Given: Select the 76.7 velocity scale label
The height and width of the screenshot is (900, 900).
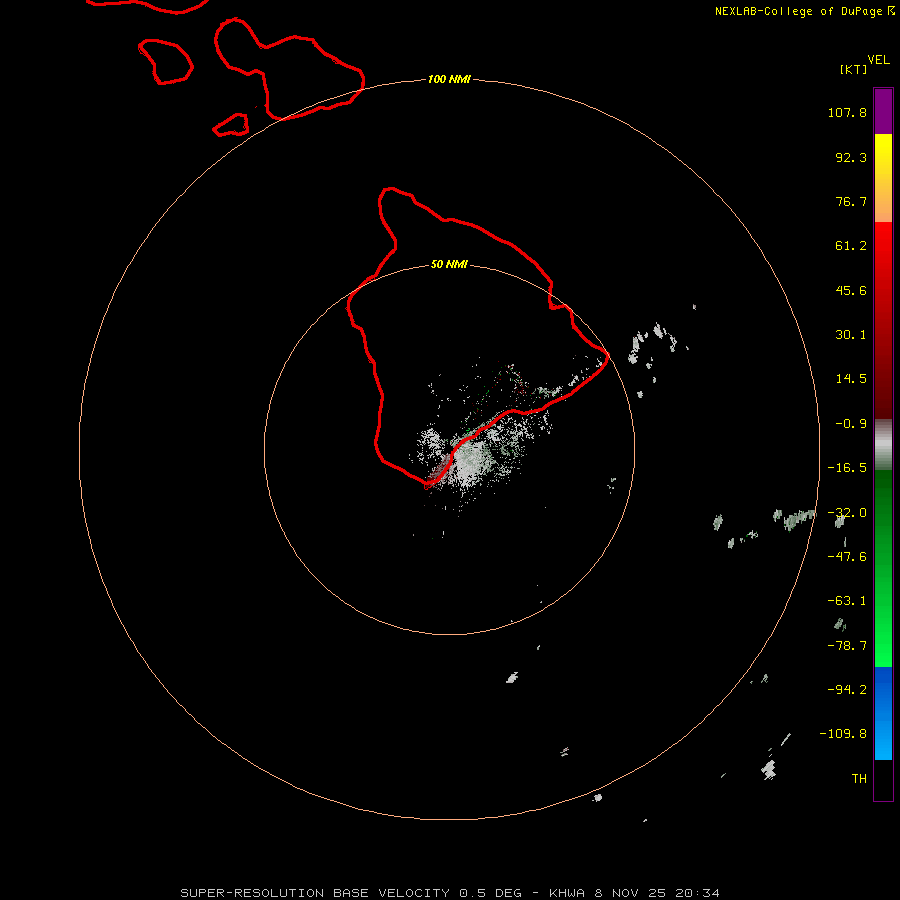Looking at the screenshot, I should pos(851,201).
